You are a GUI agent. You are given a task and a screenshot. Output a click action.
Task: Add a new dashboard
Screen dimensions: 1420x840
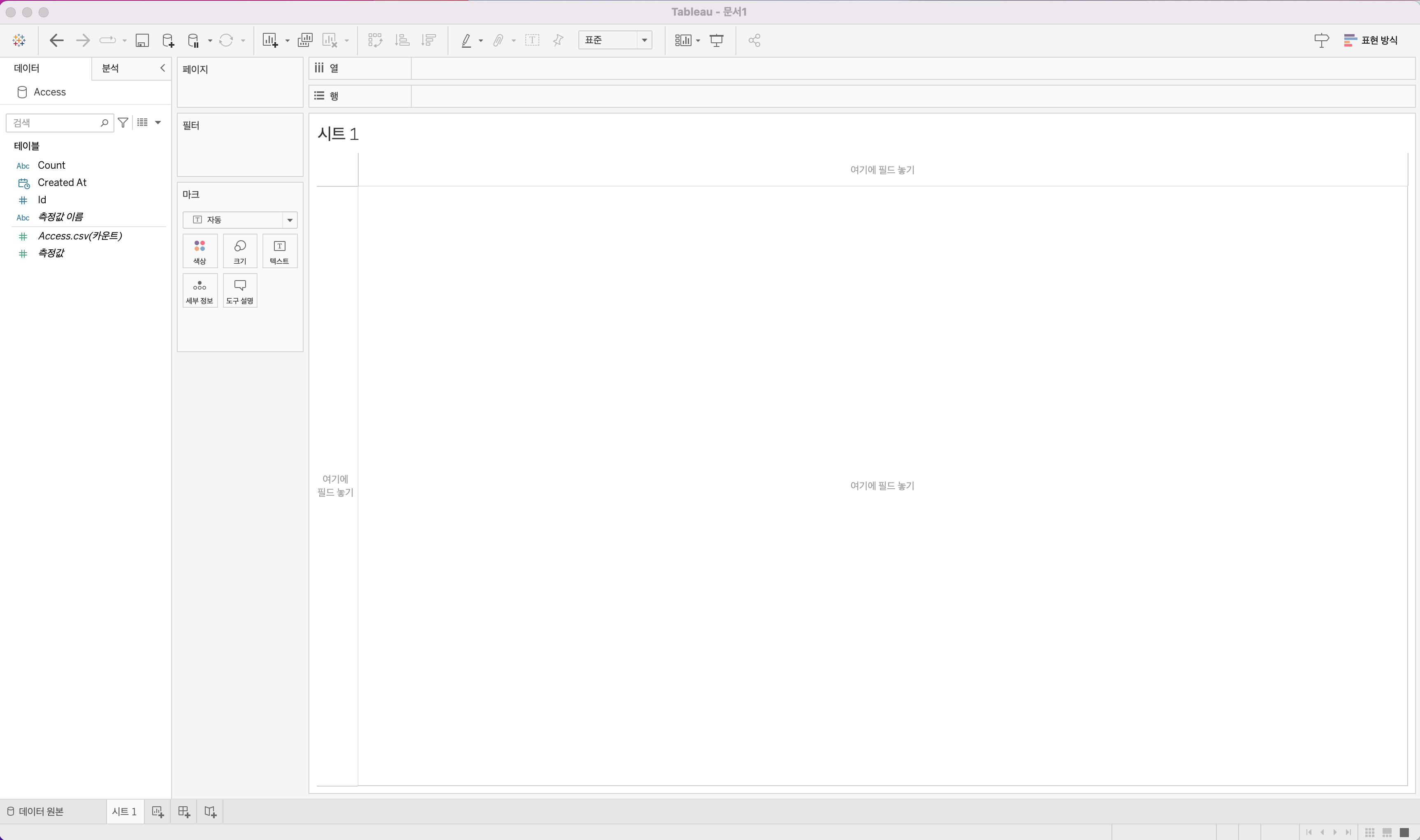(x=184, y=812)
